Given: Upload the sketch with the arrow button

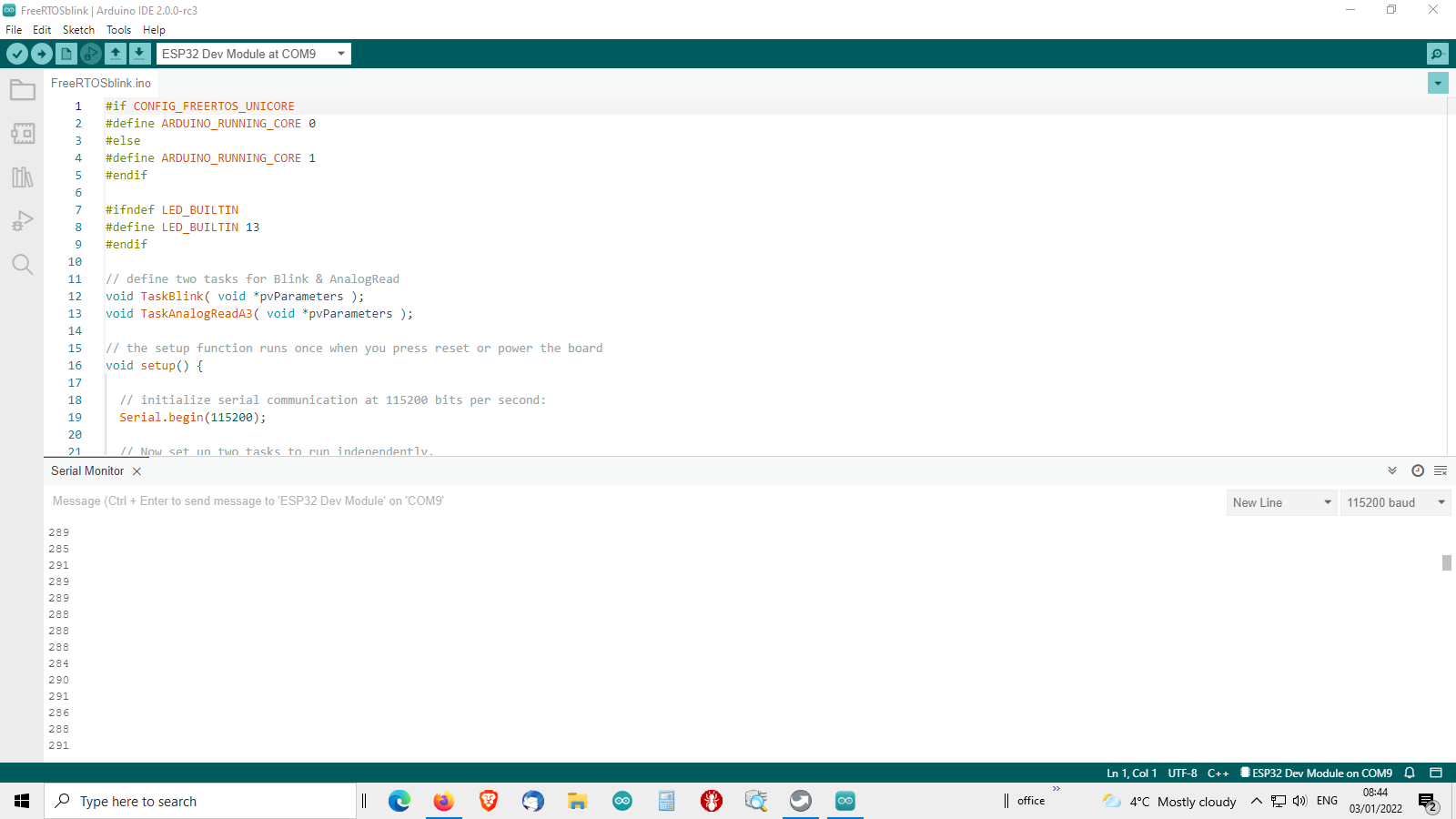Looking at the screenshot, I should coord(42,54).
